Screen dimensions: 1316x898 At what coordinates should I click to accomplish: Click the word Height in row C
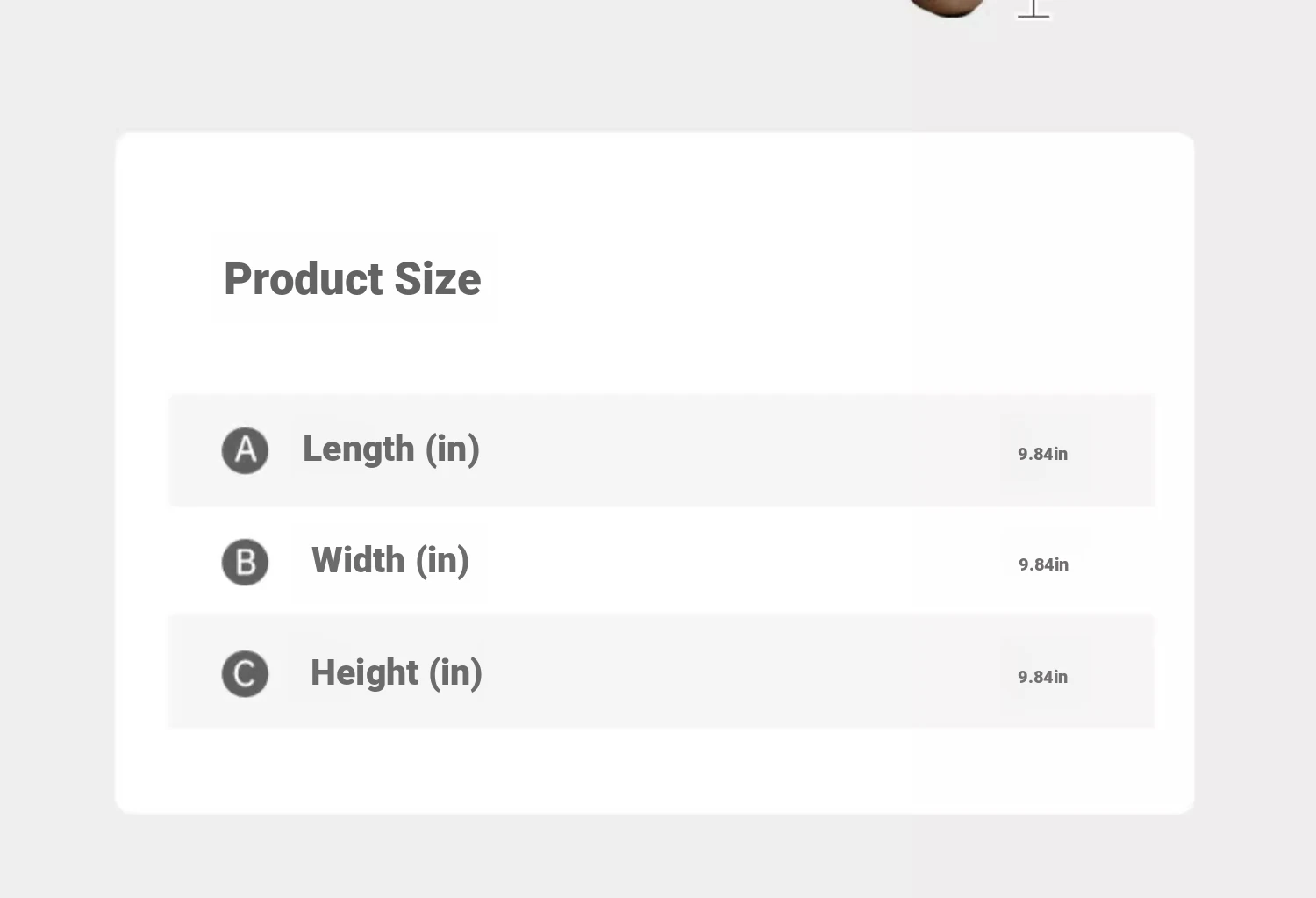(x=364, y=673)
